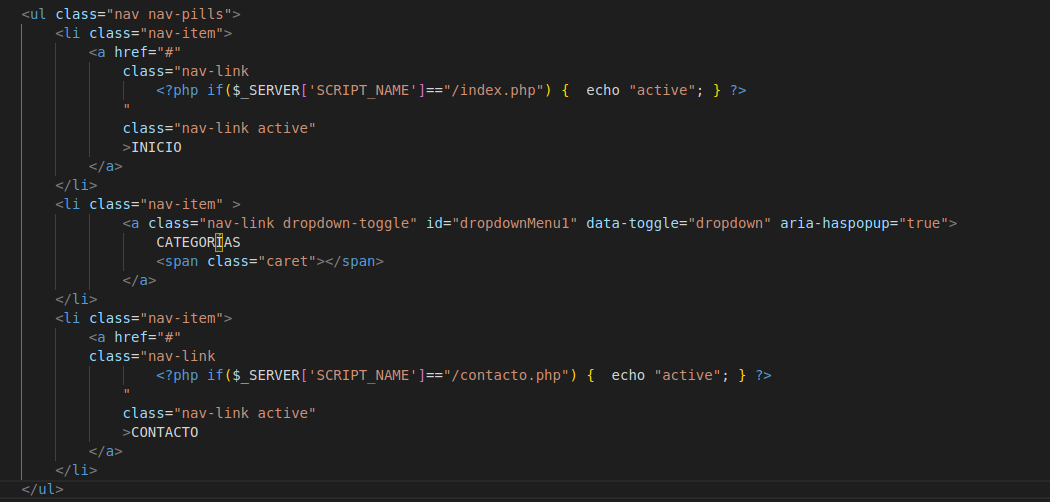1050x502 pixels.
Task: Click echo keyword on the index.php line
Action: 603,90
